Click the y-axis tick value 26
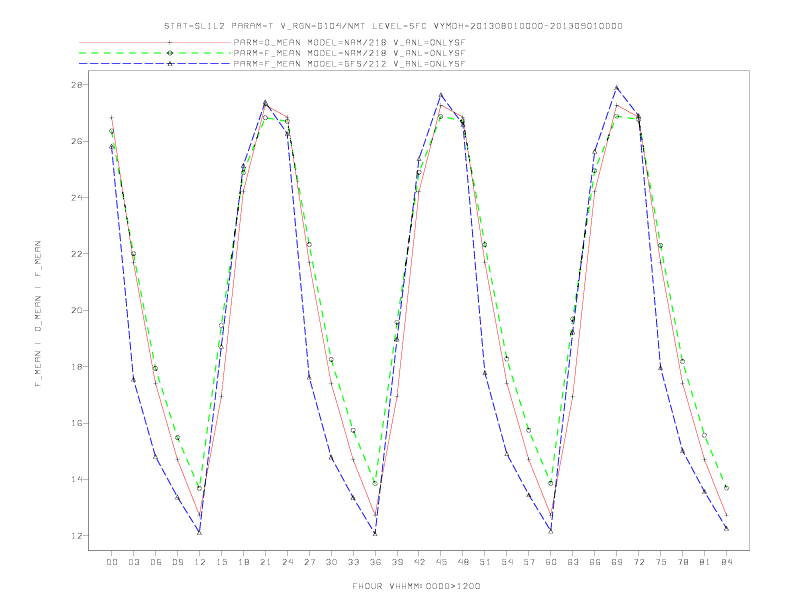This screenshot has height=612, width=792. pos(77,141)
